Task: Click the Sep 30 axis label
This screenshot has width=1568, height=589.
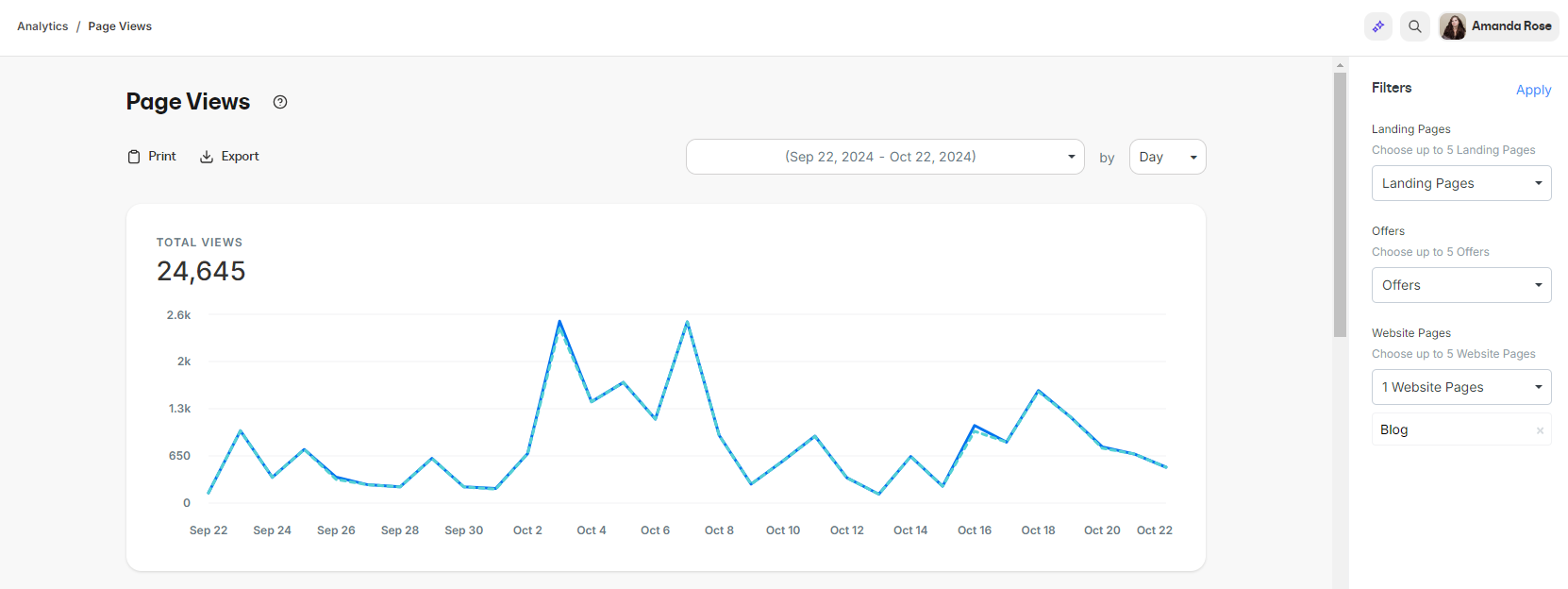Action: pos(464,530)
